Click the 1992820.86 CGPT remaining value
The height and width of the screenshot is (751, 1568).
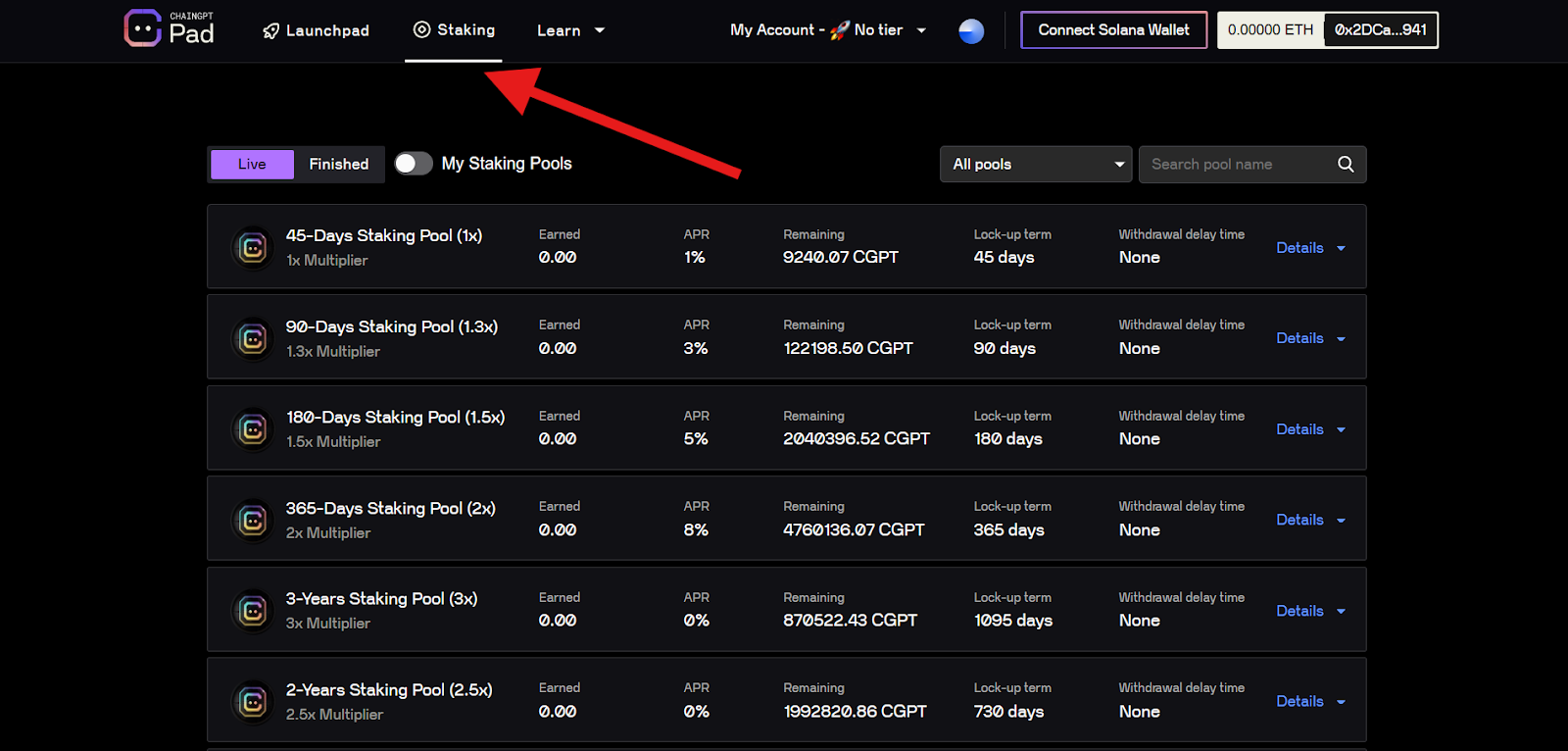[855, 711]
